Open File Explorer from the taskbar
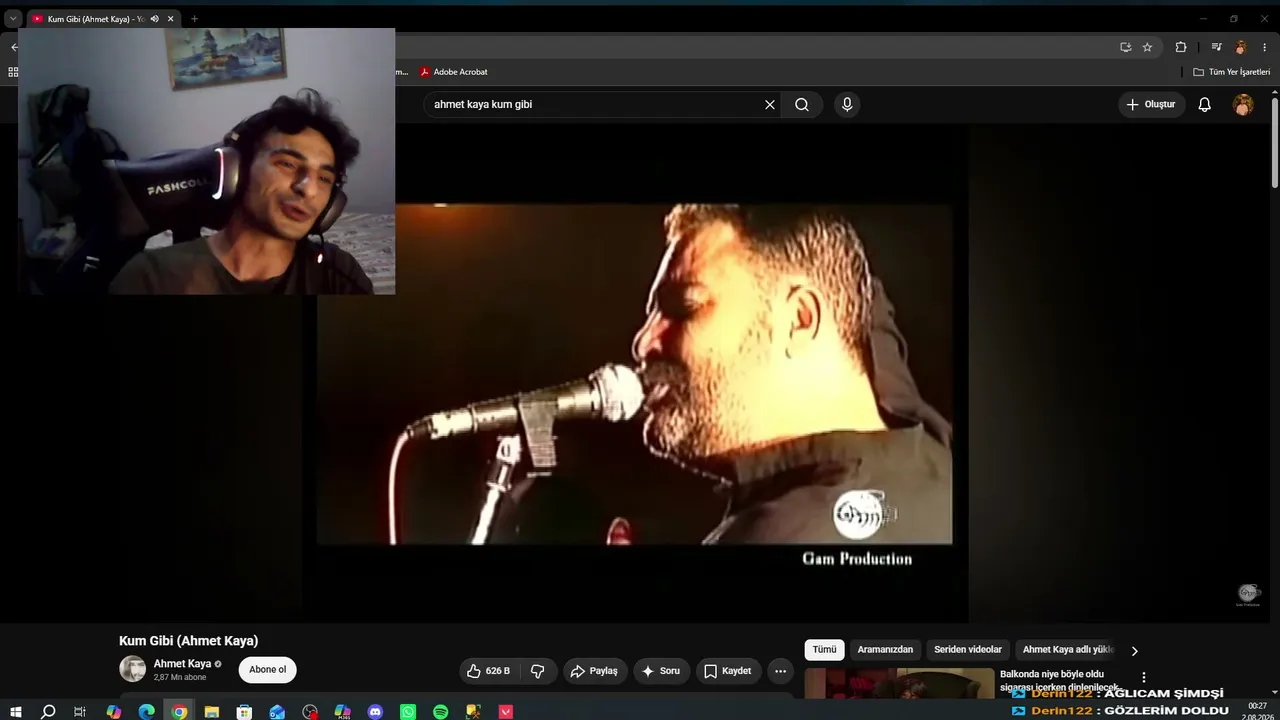The image size is (1280, 720). click(x=212, y=712)
